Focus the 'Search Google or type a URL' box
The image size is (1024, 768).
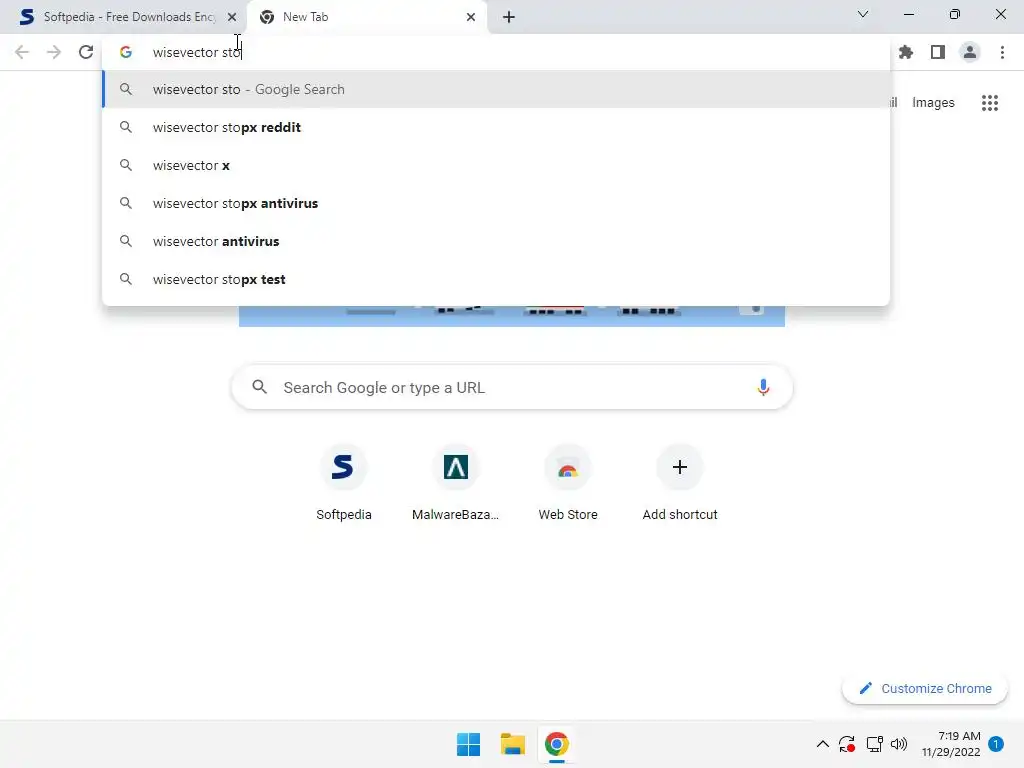[512, 387]
